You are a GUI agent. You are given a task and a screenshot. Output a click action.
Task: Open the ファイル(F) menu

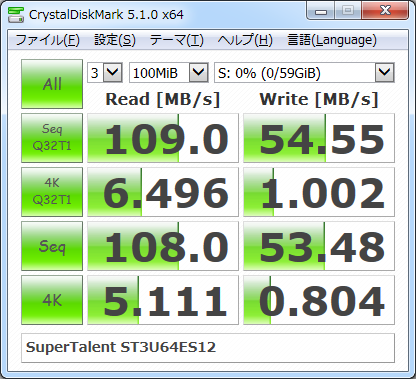point(47,40)
